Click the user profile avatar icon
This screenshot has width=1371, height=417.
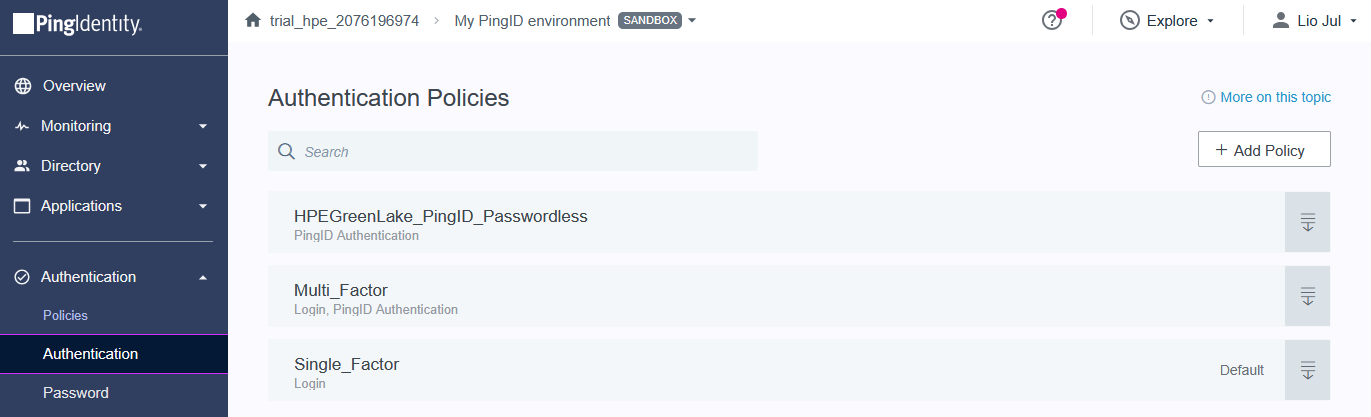[x=1280, y=20]
